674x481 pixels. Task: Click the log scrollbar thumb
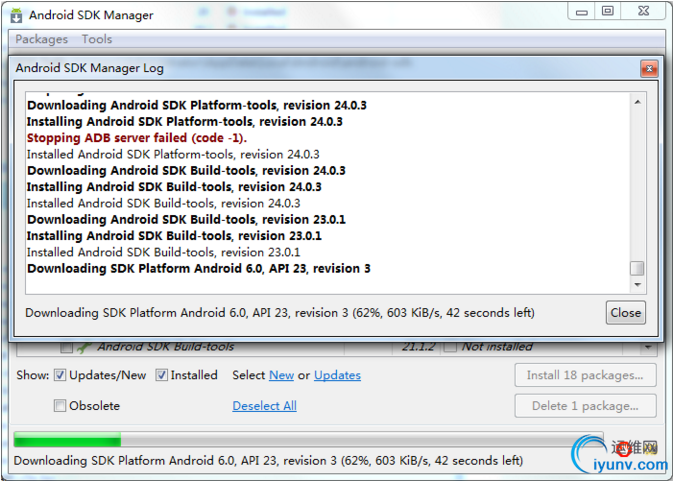(x=637, y=268)
